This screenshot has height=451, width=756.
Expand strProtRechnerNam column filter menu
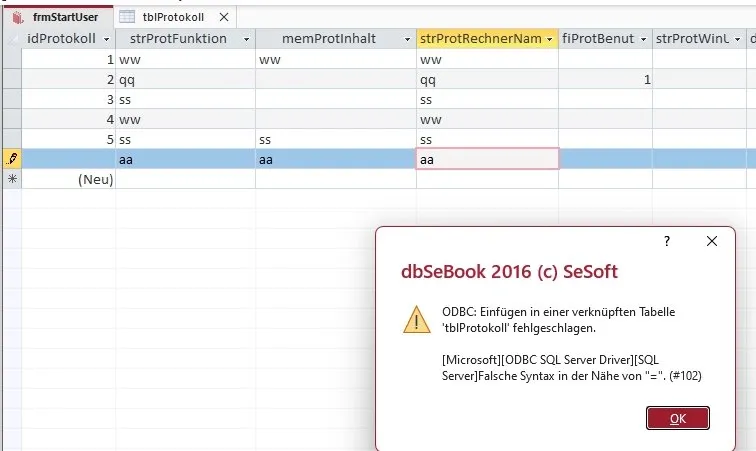pyautogui.click(x=550, y=39)
